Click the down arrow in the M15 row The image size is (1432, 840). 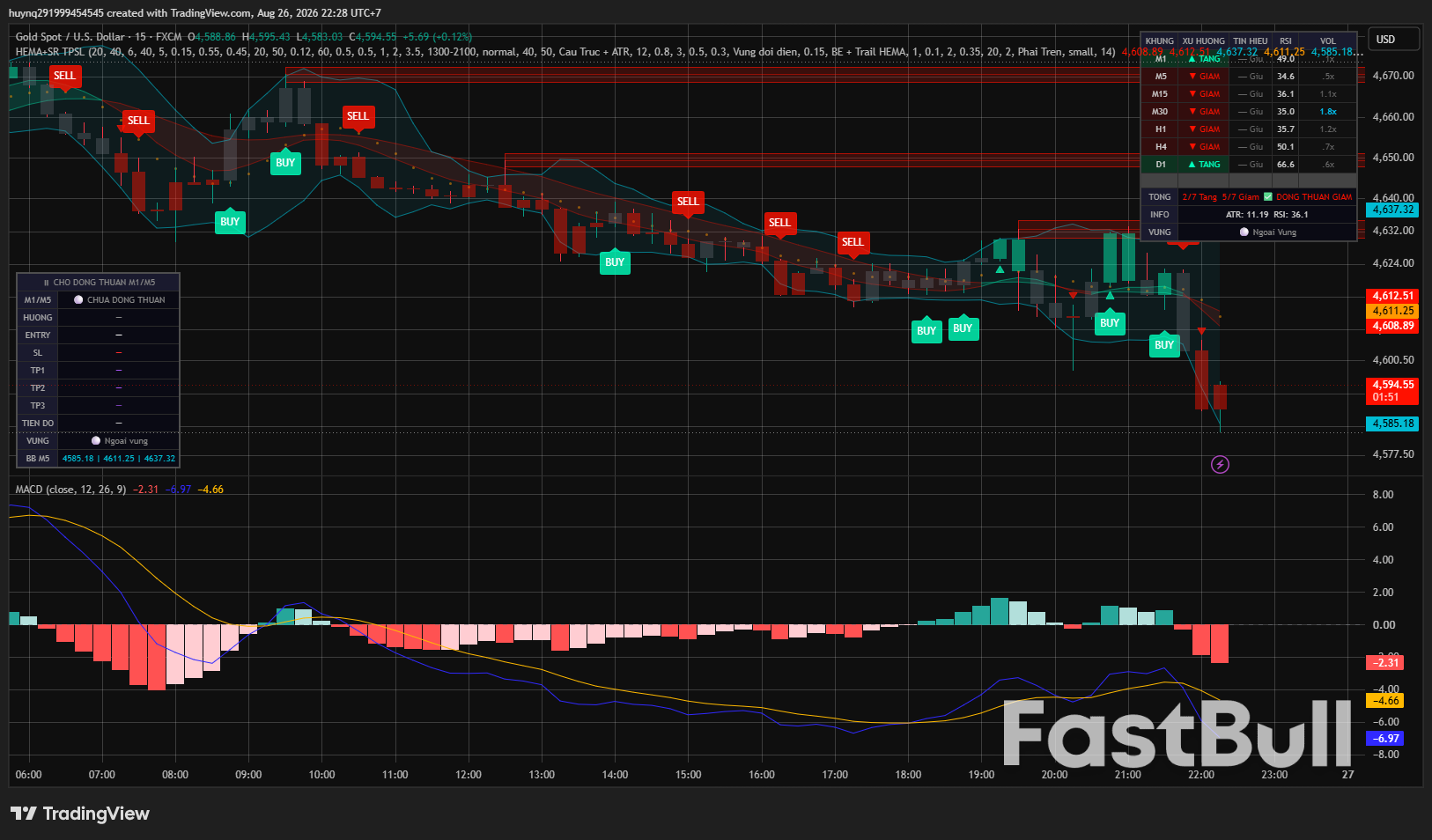[1193, 94]
